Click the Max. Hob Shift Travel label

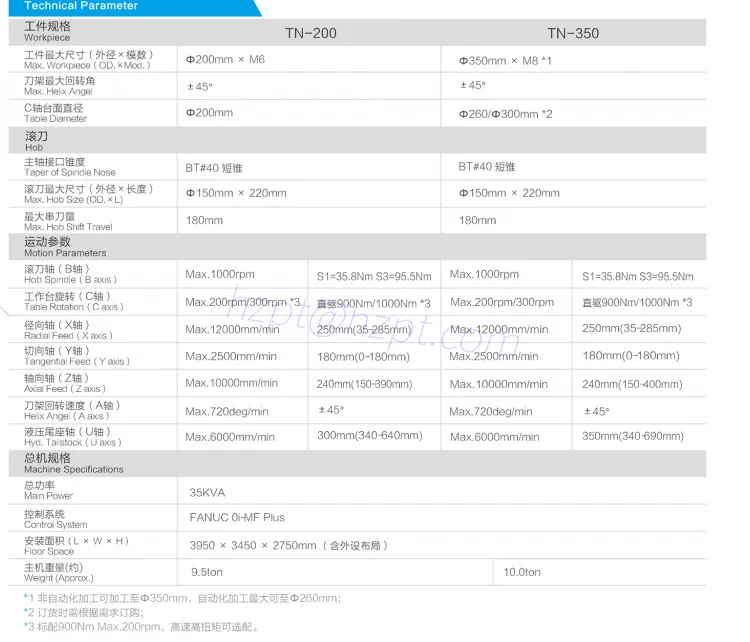(x=68, y=221)
